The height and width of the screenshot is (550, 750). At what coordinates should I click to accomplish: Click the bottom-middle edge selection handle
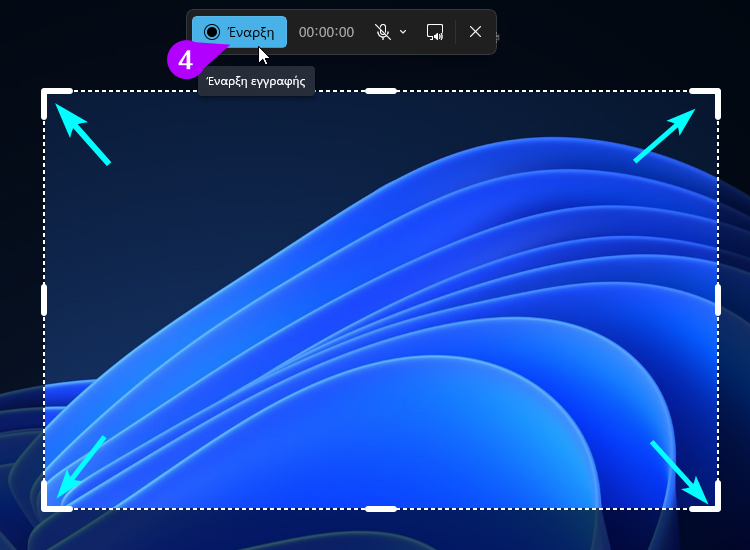pyautogui.click(x=381, y=509)
